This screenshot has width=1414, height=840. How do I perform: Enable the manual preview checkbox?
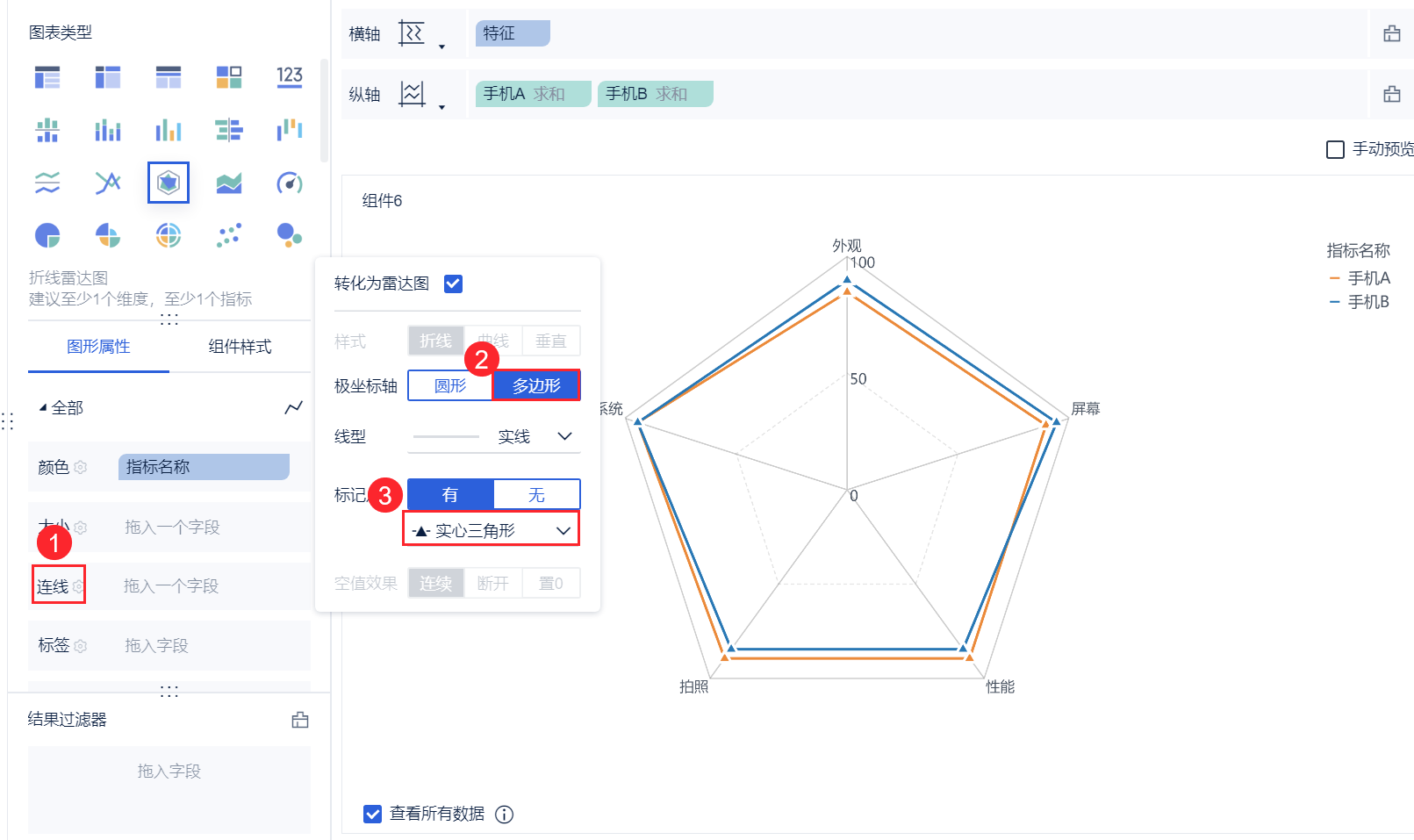pyautogui.click(x=1335, y=149)
